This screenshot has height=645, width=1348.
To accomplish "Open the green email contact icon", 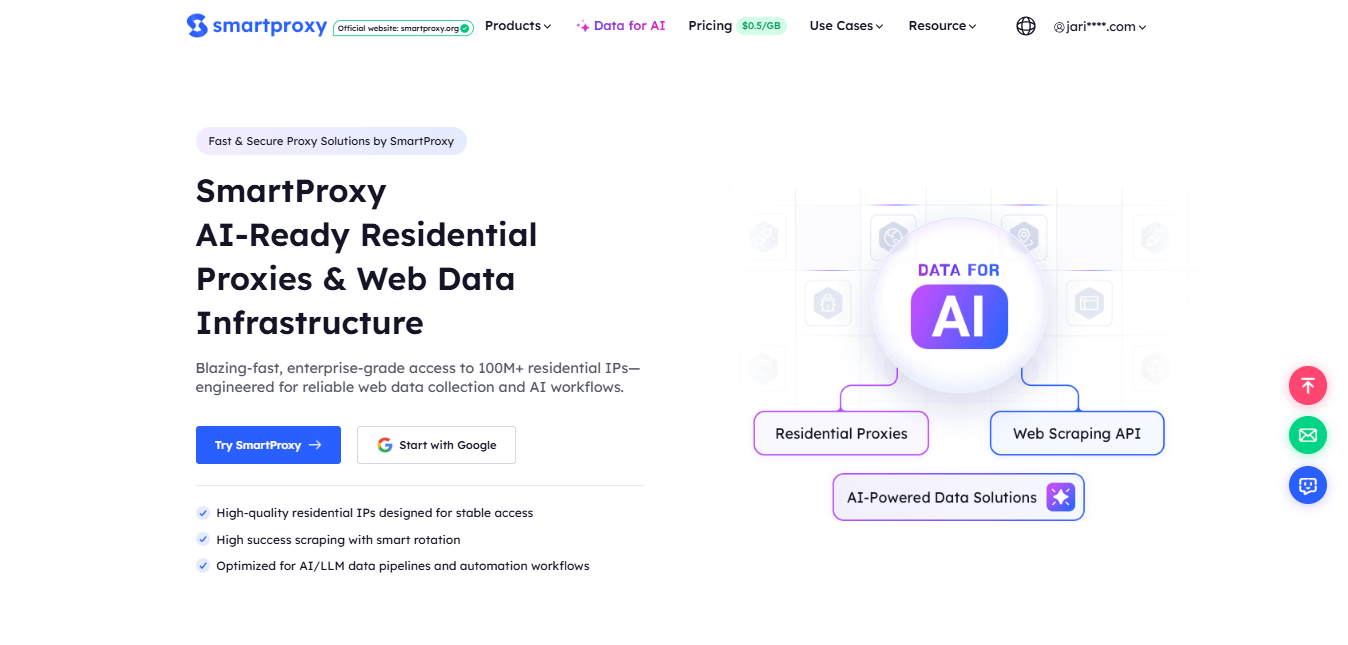I will click(x=1307, y=435).
